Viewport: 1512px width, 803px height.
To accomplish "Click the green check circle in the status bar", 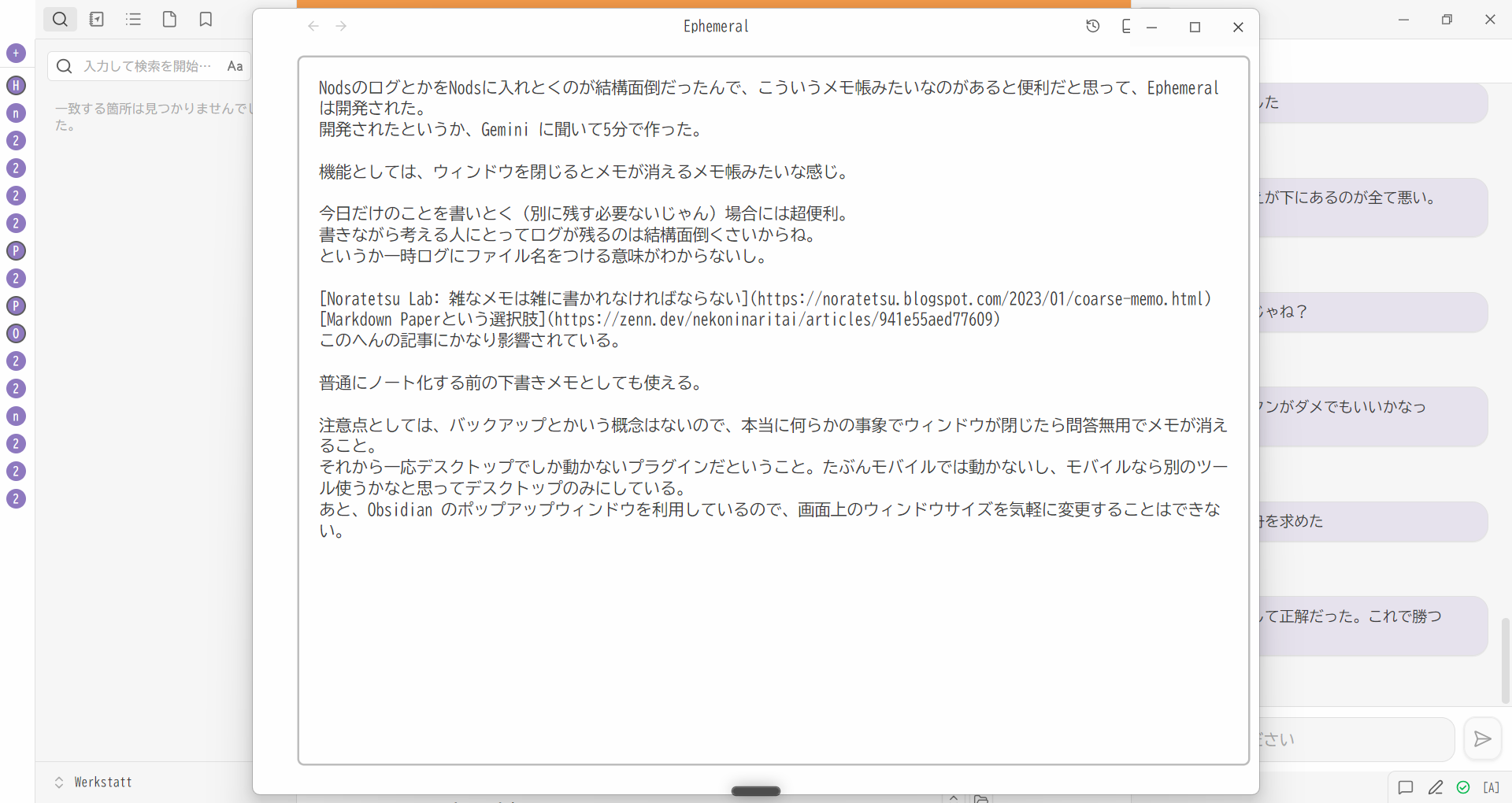I will pos(1463,787).
